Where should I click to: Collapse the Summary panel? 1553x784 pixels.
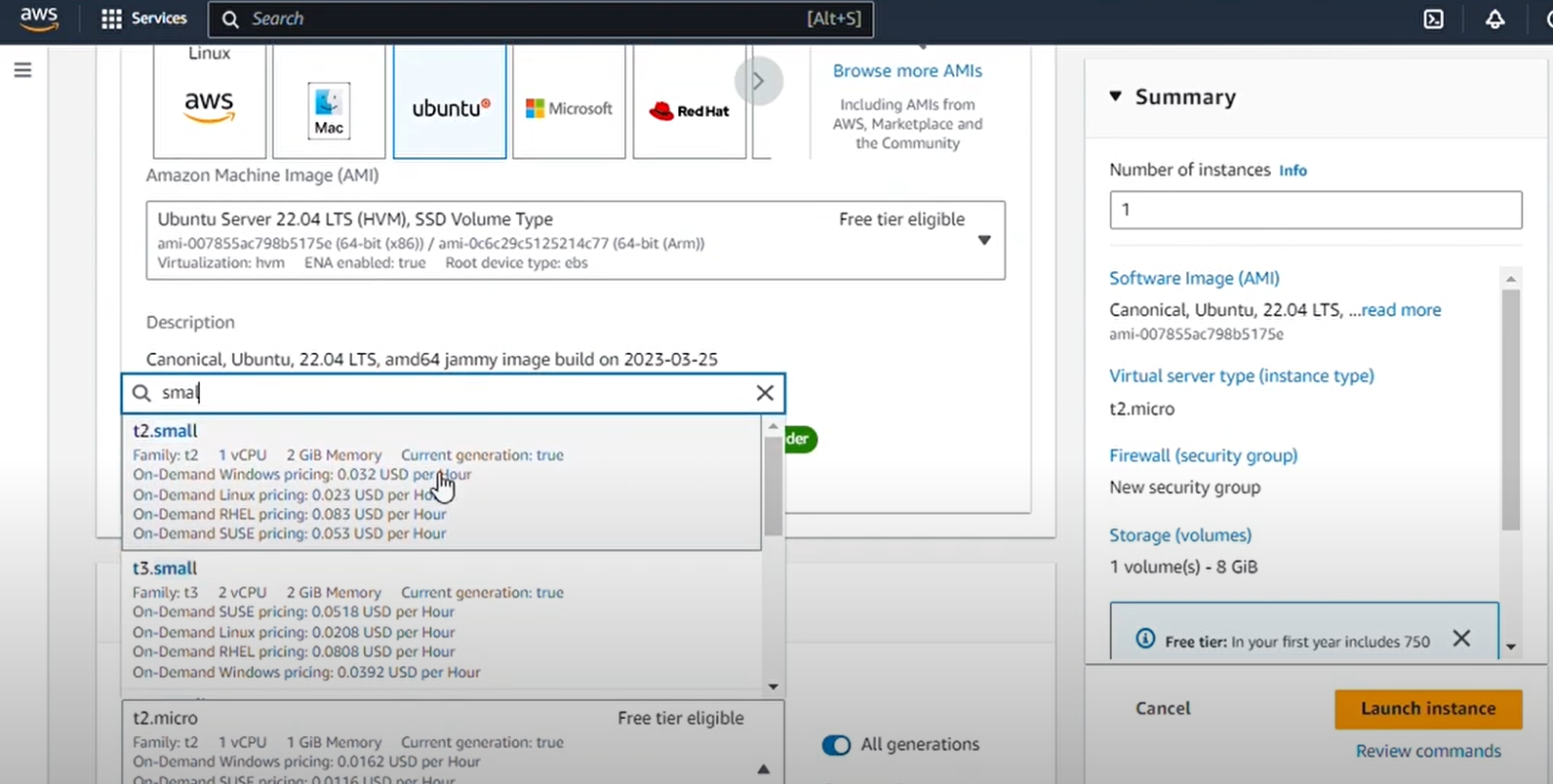tap(1116, 97)
